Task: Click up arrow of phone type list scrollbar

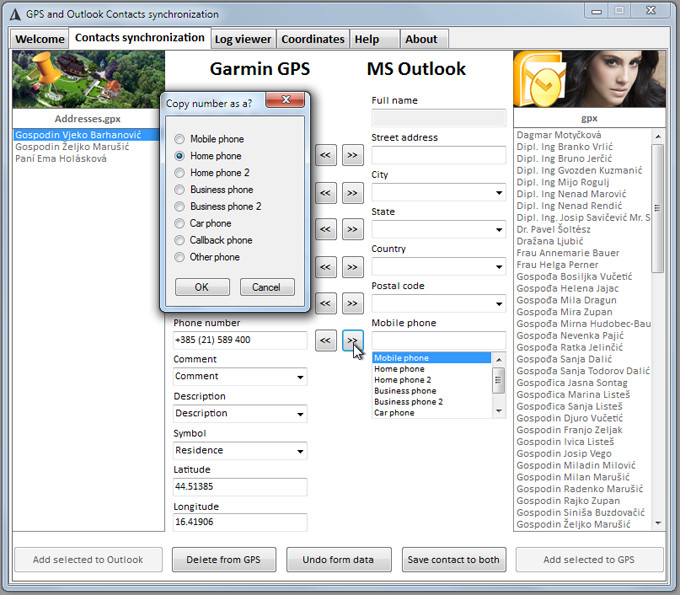Action: 499,360
